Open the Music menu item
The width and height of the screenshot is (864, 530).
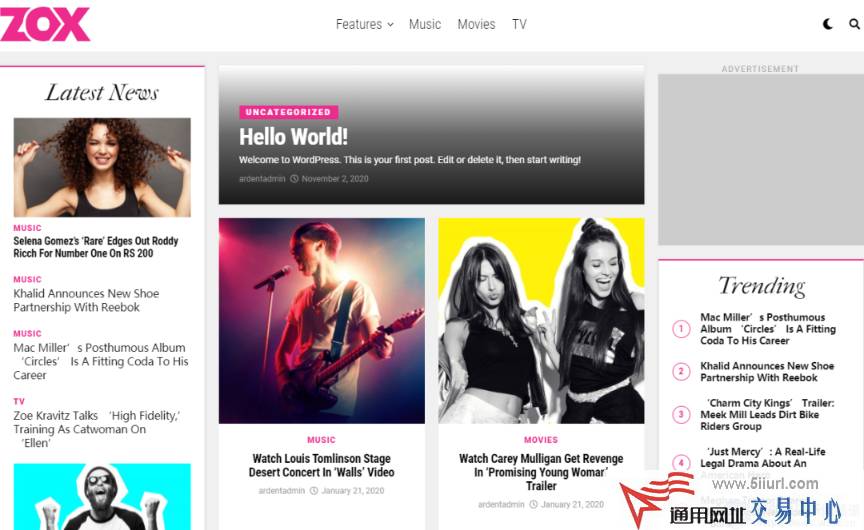point(425,24)
